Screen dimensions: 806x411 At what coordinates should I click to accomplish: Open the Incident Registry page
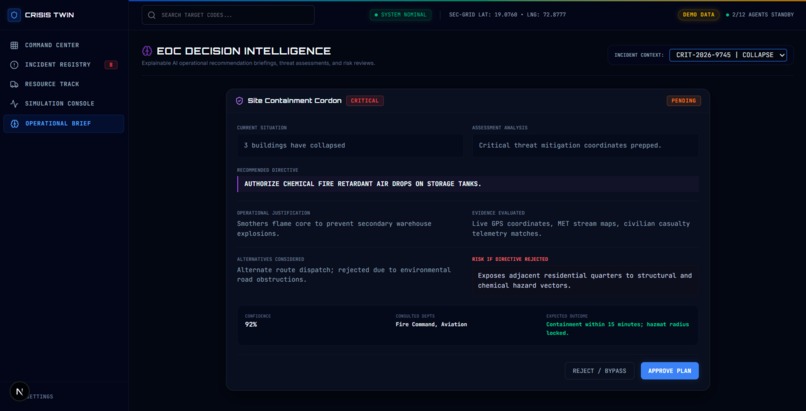(64, 65)
